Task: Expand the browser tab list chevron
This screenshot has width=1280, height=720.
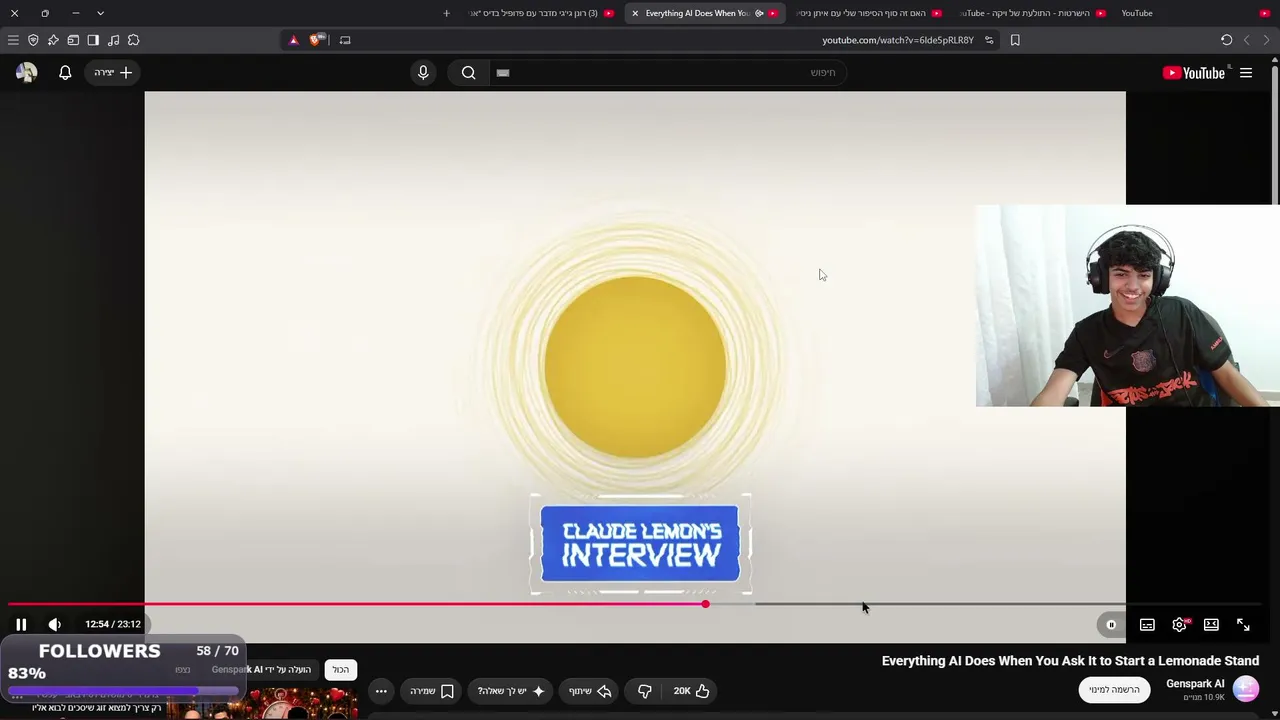Action: click(100, 13)
